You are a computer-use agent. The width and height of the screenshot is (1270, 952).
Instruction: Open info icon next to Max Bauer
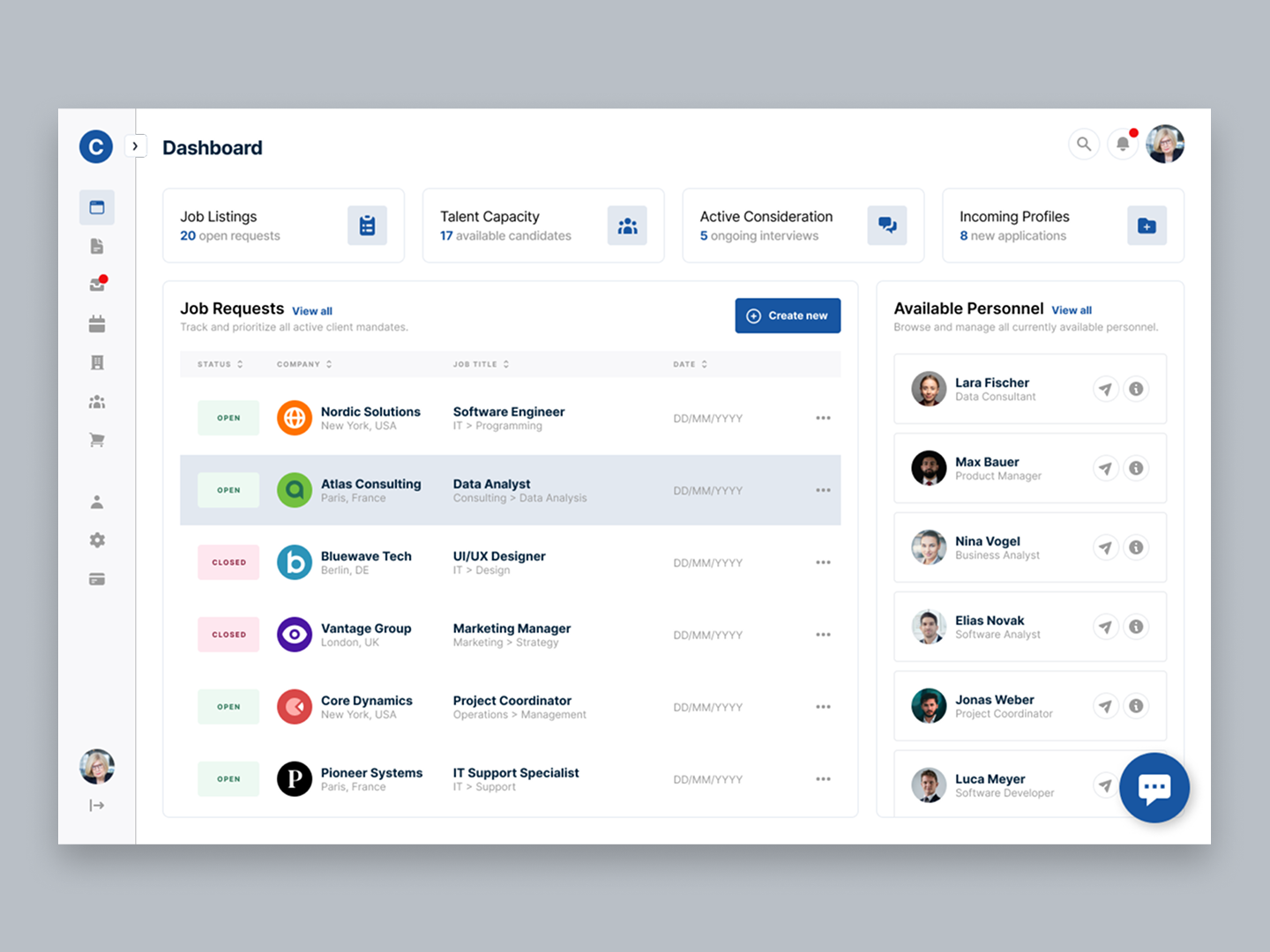click(1136, 468)
